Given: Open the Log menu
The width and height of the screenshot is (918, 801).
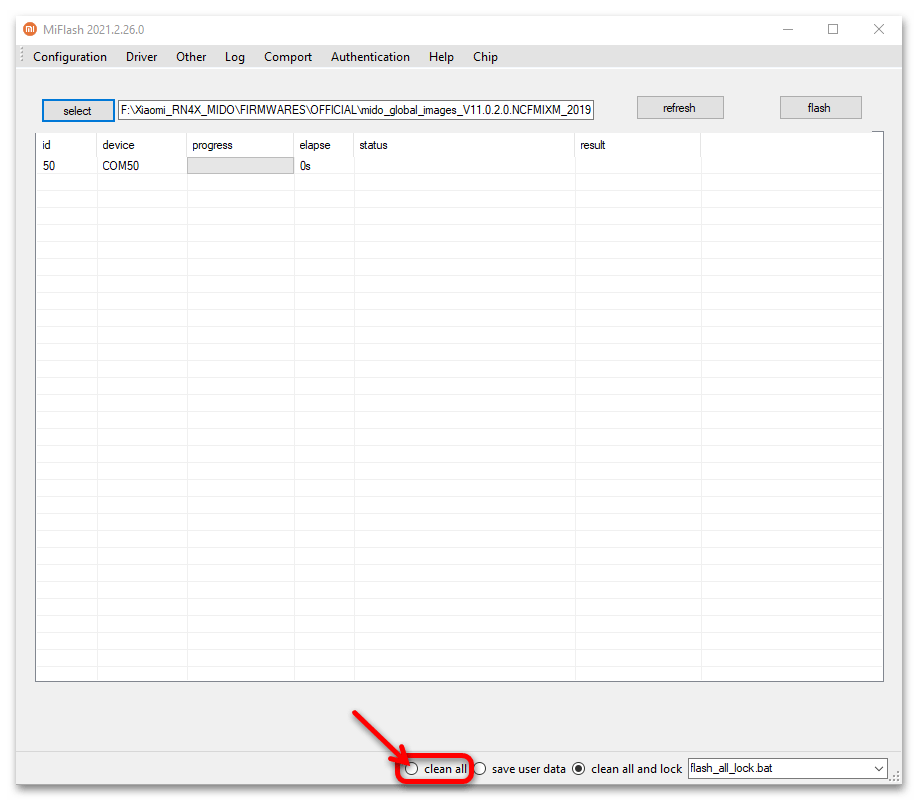Looking at the screenshot, I should point(234,57).
